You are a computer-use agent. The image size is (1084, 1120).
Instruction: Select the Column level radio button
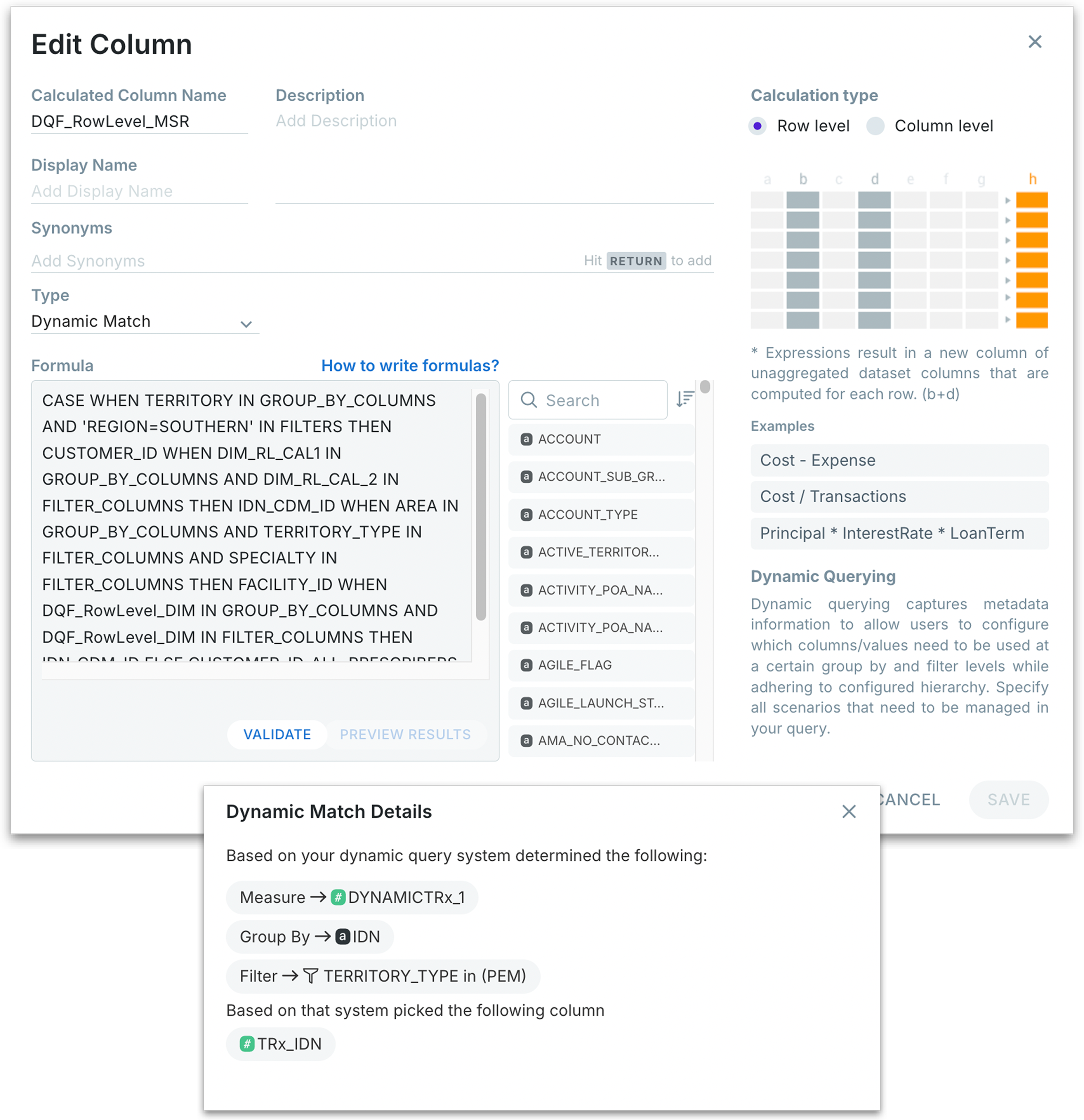coord(875,126)
